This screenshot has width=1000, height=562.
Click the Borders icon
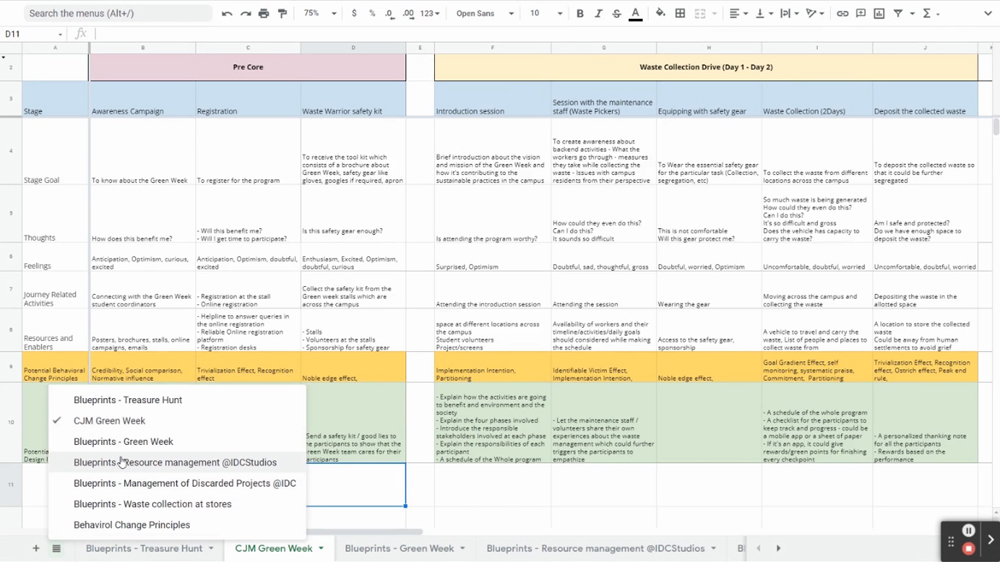680,13
